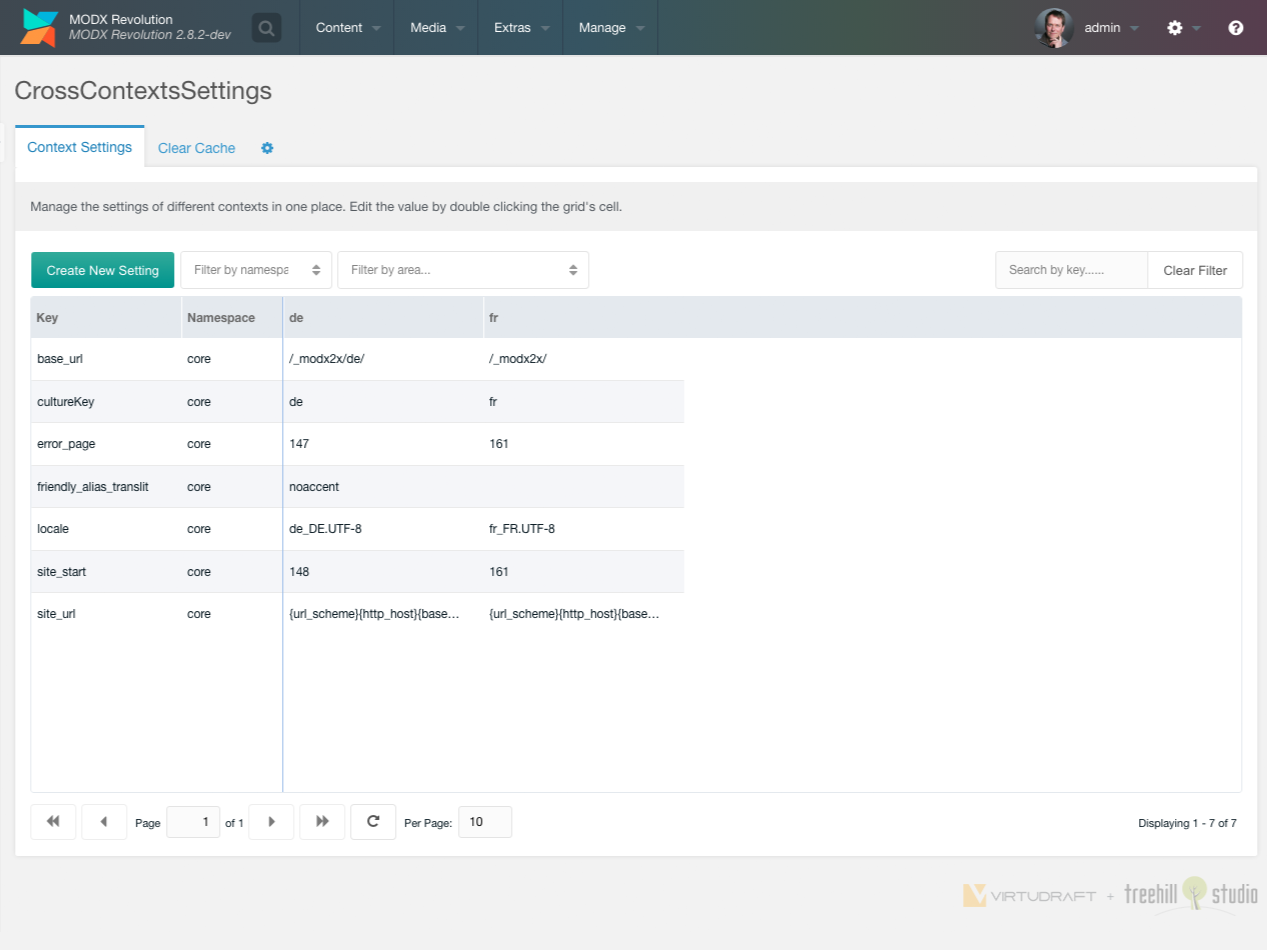
Task: Click the site_url de column value
Action: pyautogui.click(x=383, y=614)
